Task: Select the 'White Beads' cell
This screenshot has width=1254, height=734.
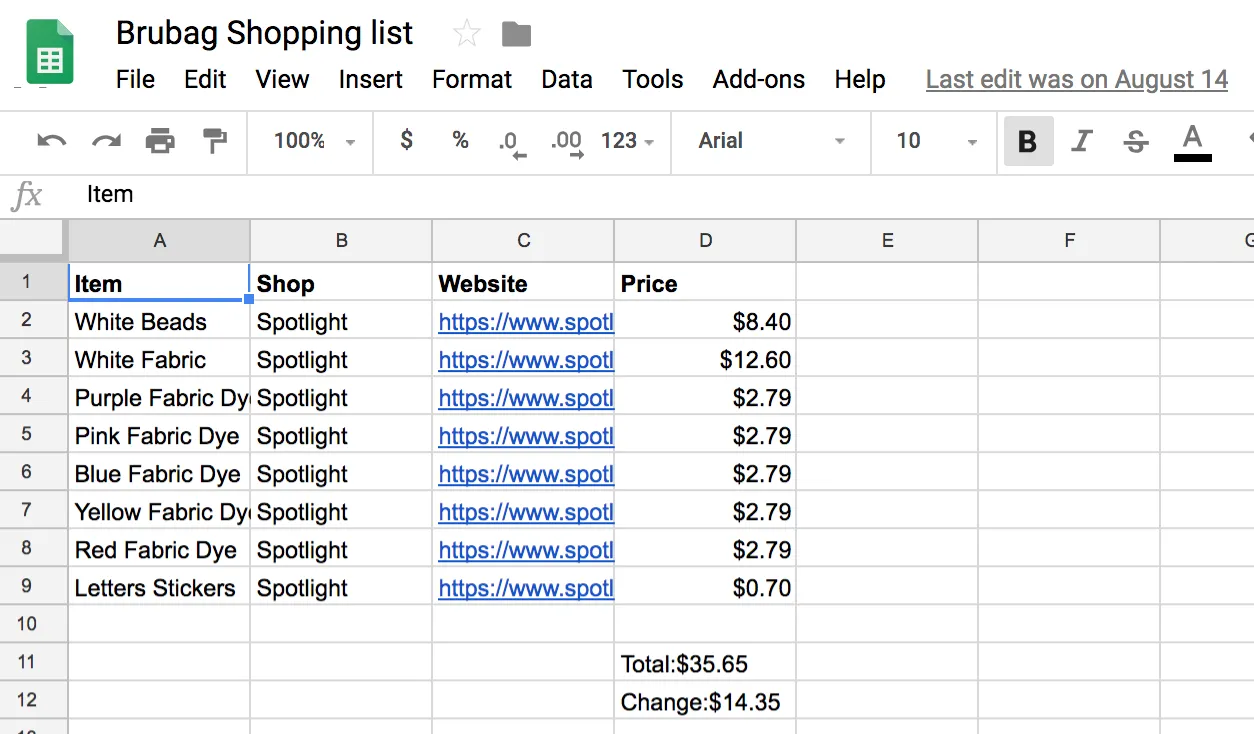Action: point(159,322)
